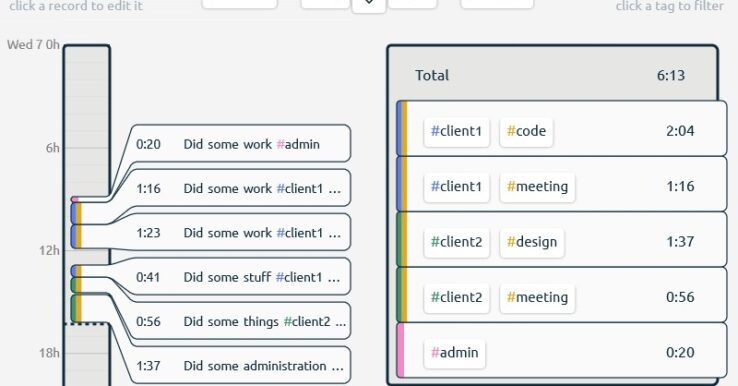The width and height of the screenshot is (738, 386).
Task: Filter by #client2 tag in the 1:37 row
Action: [457, 242]
